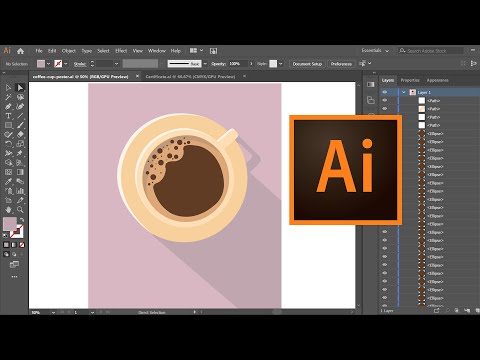Open the Edit Toolbar three-dots button
The height and width of the screenshot is (360, 480).
[x=14, y=277]
